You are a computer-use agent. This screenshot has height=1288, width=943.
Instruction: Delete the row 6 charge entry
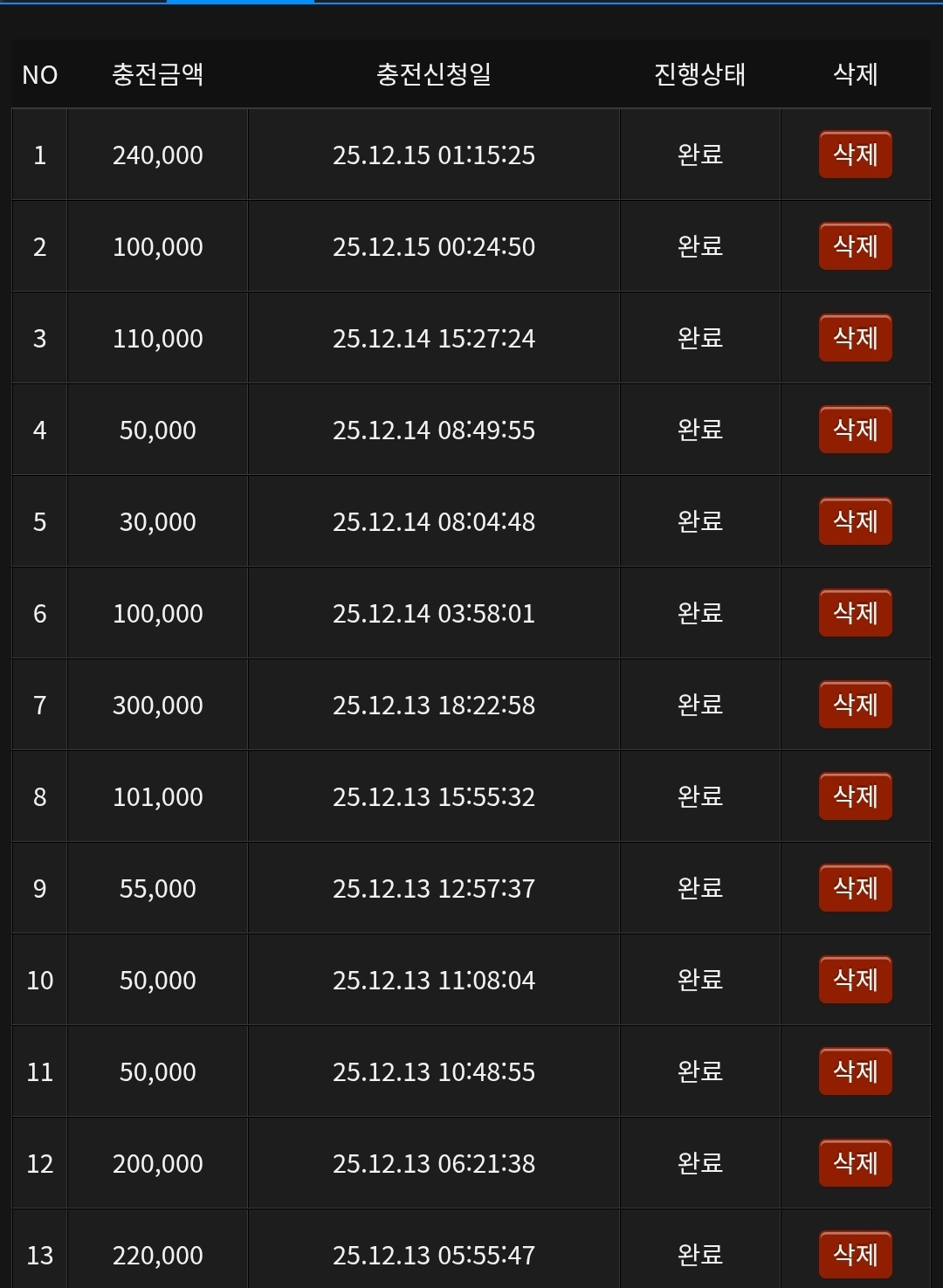[x=855, y=613]
